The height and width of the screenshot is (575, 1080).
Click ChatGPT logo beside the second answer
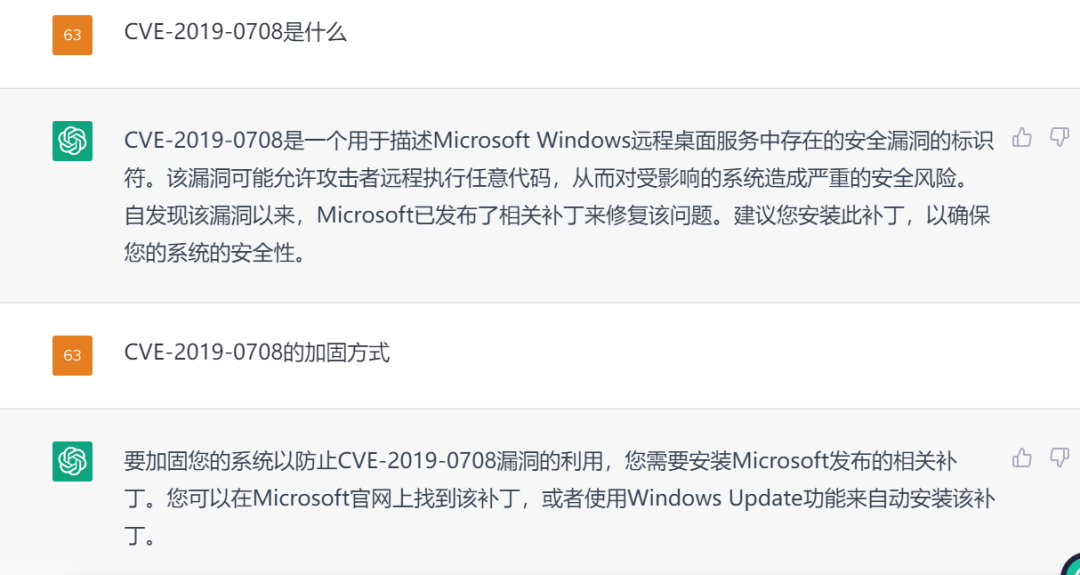(x=72, y=461)
